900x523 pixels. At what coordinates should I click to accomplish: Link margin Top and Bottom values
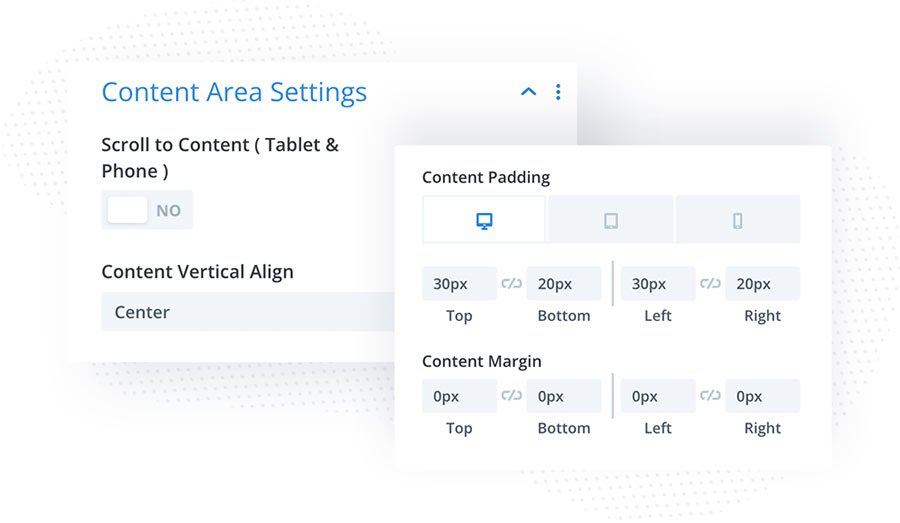[x=511, y=396]
